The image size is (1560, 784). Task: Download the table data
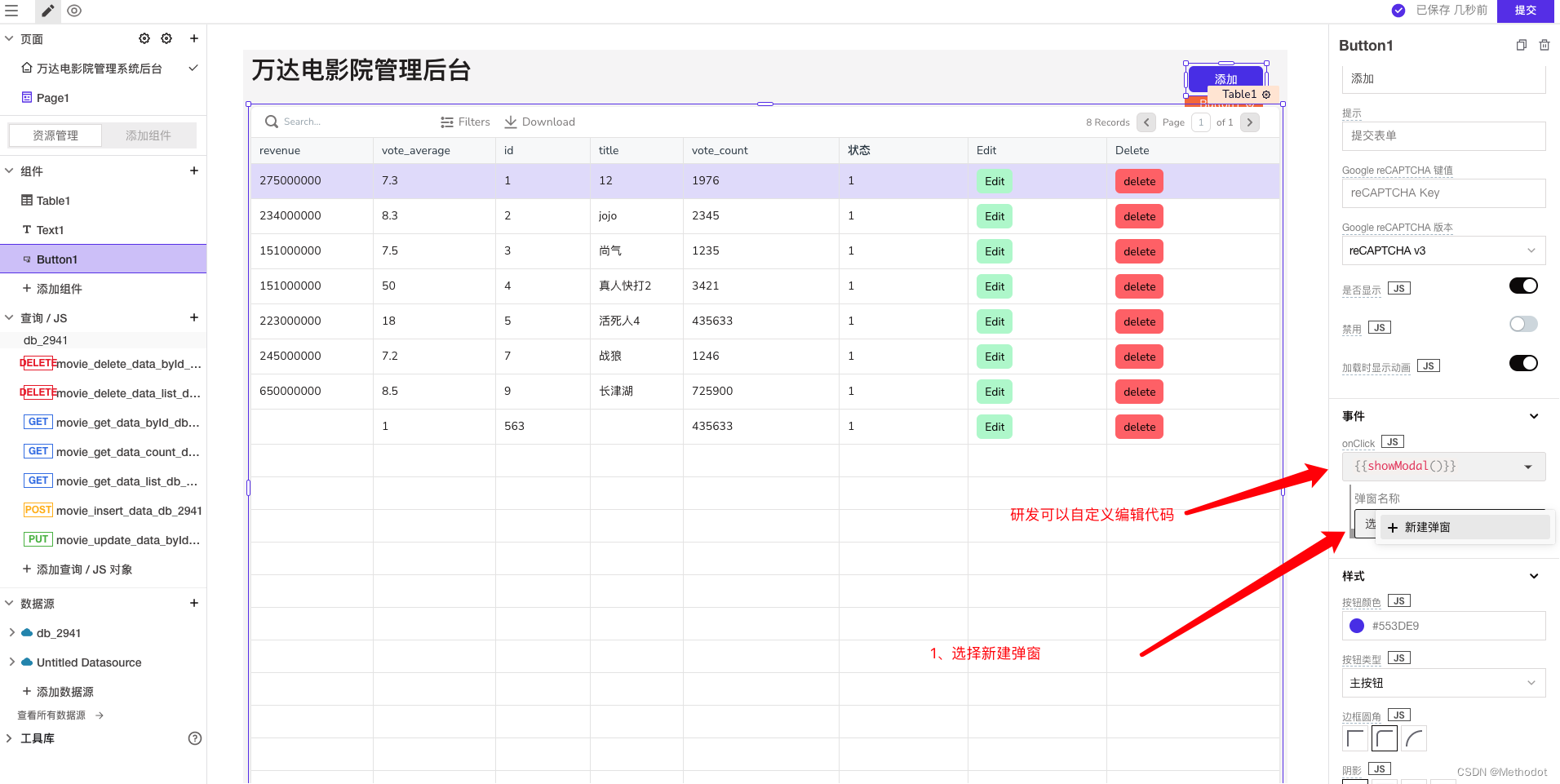point(539,122)
